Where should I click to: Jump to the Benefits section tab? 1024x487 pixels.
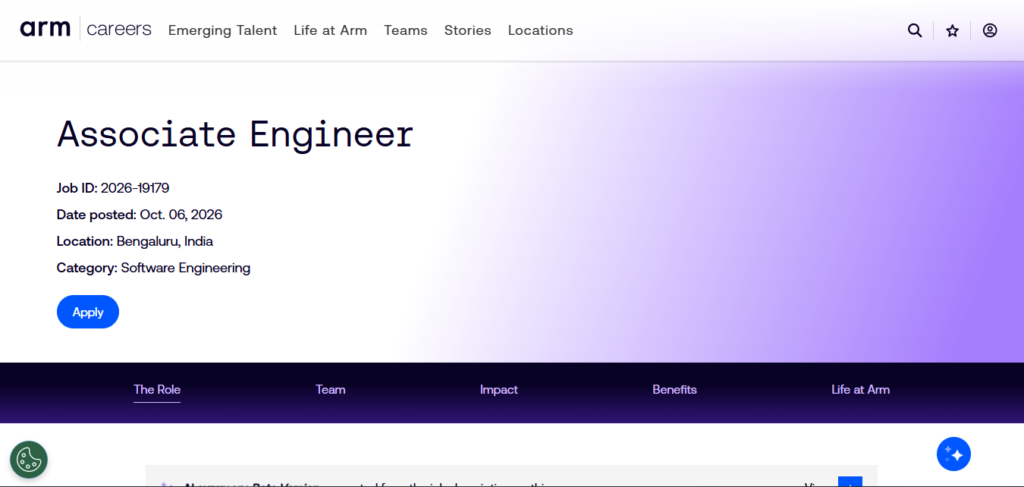(x=675, y=390)
